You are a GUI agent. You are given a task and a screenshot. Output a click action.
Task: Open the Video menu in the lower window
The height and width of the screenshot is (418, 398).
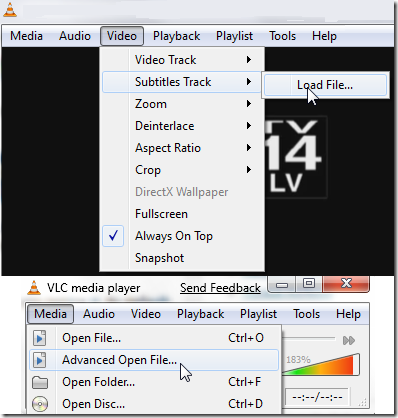[x=146, y=314]
